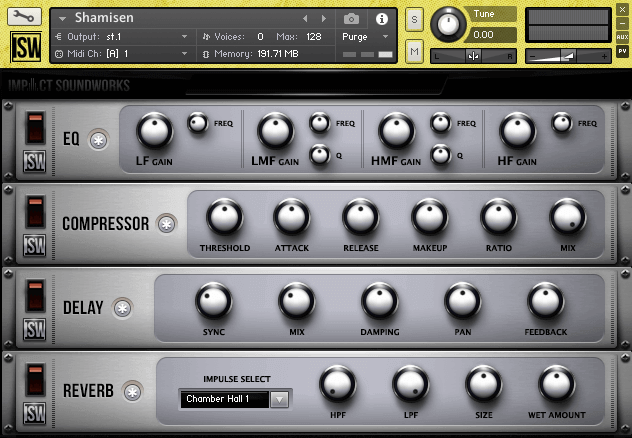Click the Output icon
The image size is (632, 438).
tap(59, 37)
